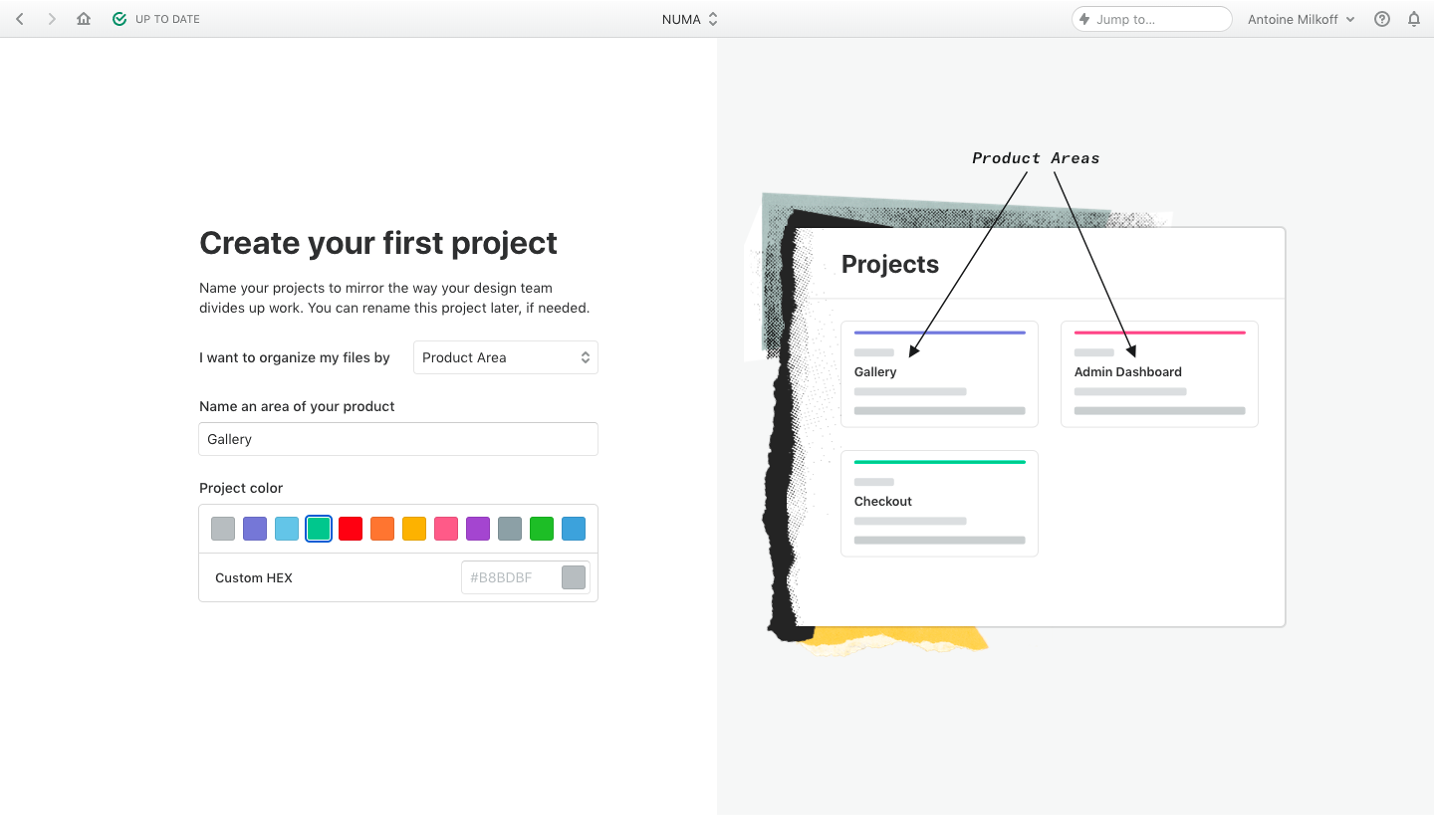Go forward with the right arrow icon
The width and height of the screenshot is (1434, 815).
click(x=52, y=19)
